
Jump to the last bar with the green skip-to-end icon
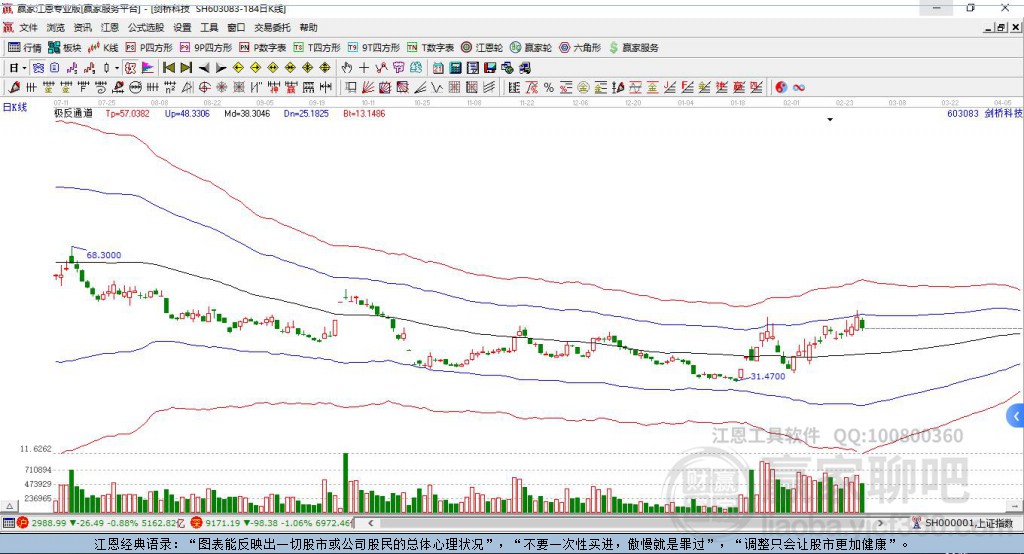tap(186, 68)
